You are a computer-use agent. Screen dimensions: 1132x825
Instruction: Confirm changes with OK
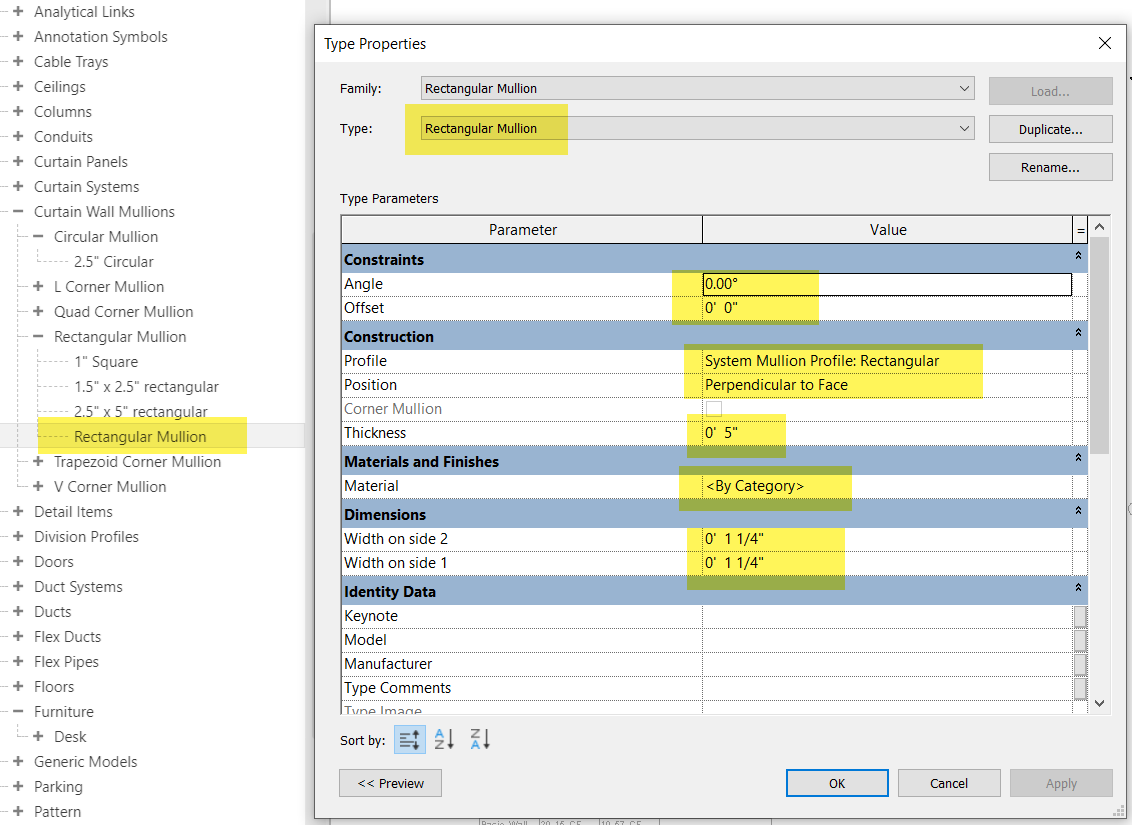[837, 783]
